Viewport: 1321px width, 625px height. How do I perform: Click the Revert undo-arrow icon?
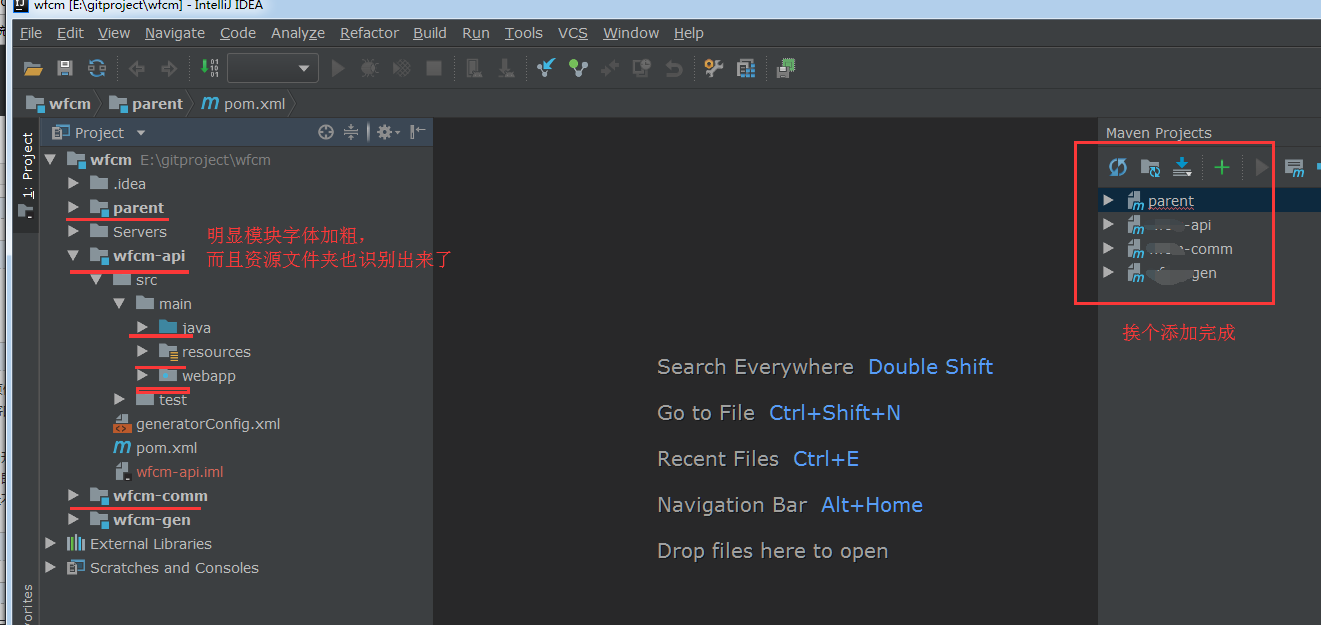[x=673, y=69]
